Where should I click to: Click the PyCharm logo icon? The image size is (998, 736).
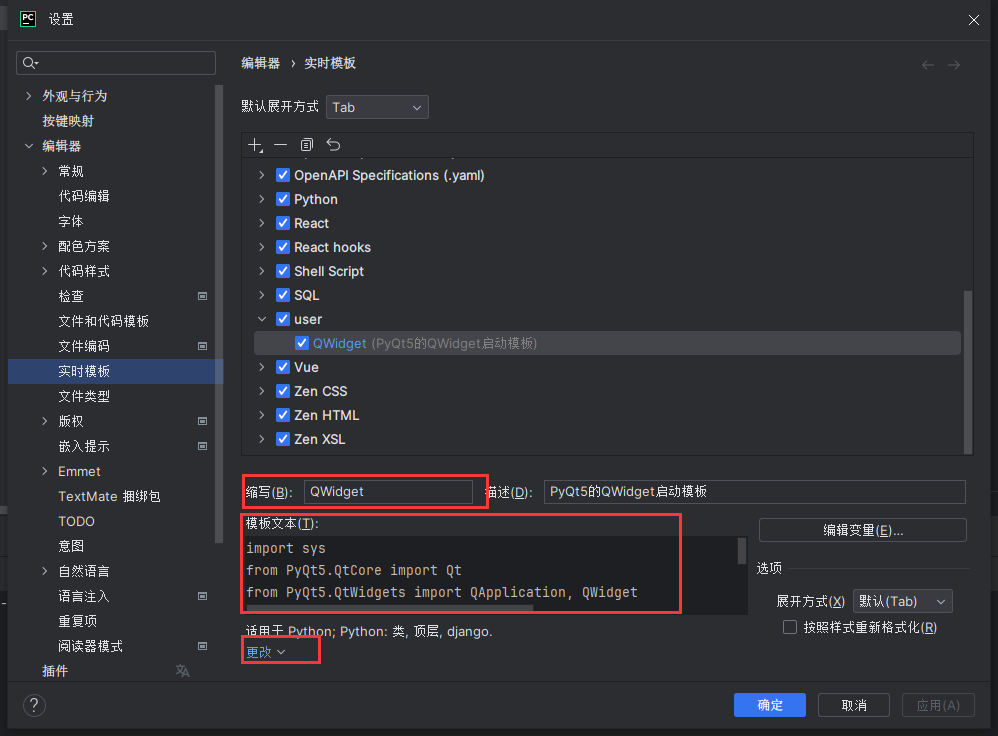(28, 19)
